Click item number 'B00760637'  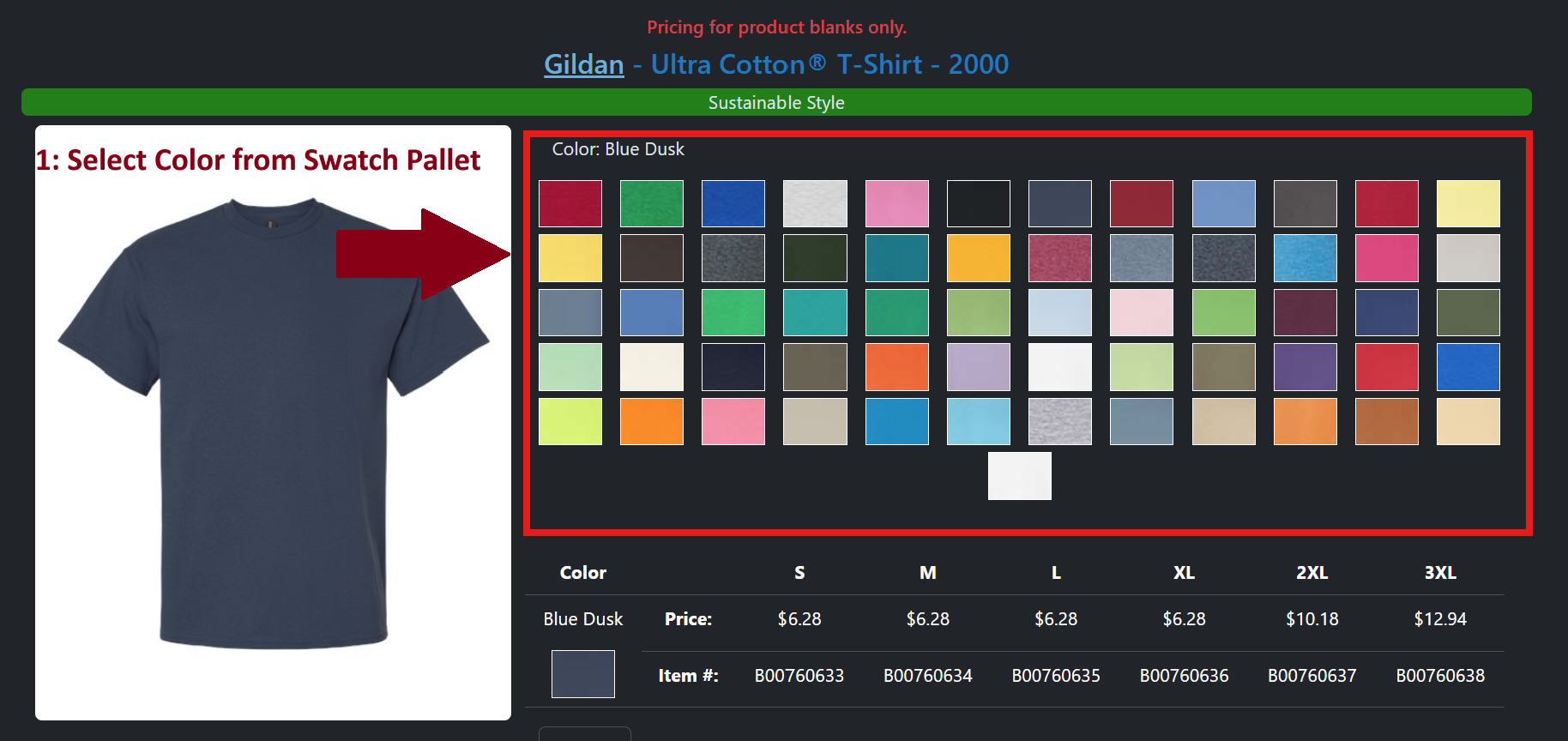(x=1312, y=676)
